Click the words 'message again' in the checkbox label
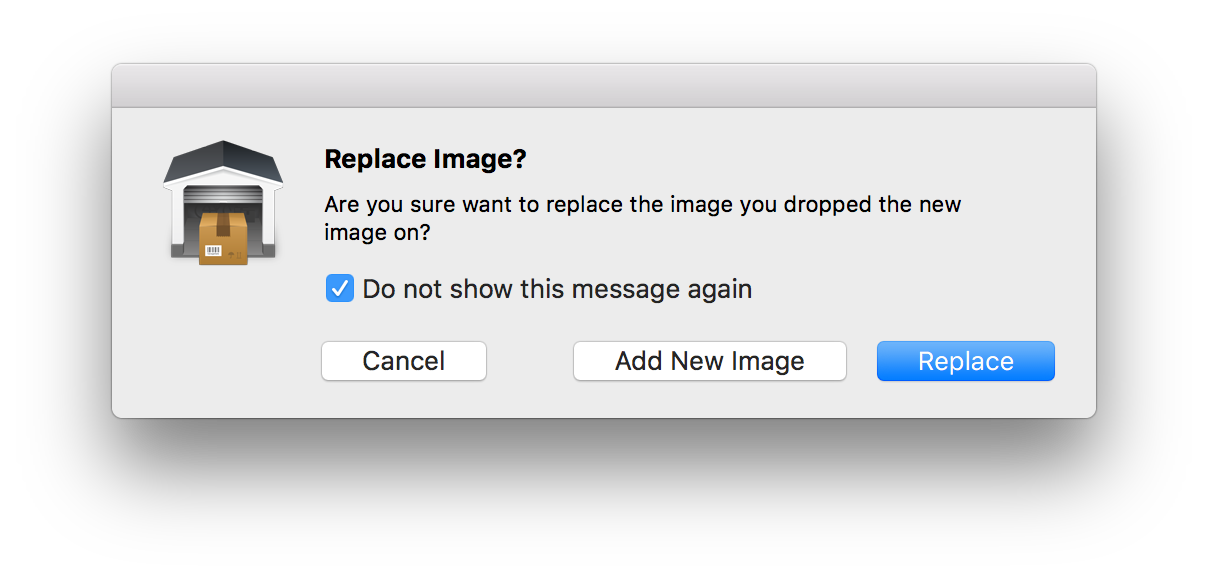Viewport: 1208px width, 578px height. [661, 290]
